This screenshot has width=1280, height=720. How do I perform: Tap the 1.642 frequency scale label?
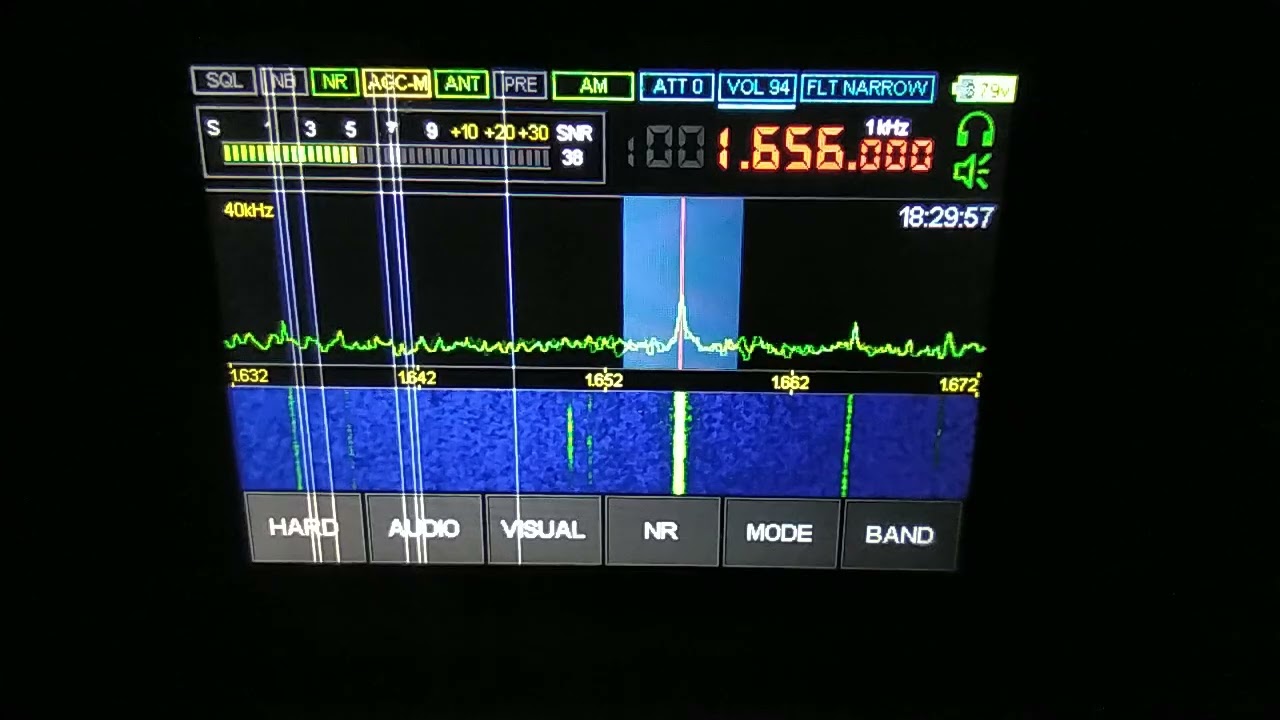[417, 378]
